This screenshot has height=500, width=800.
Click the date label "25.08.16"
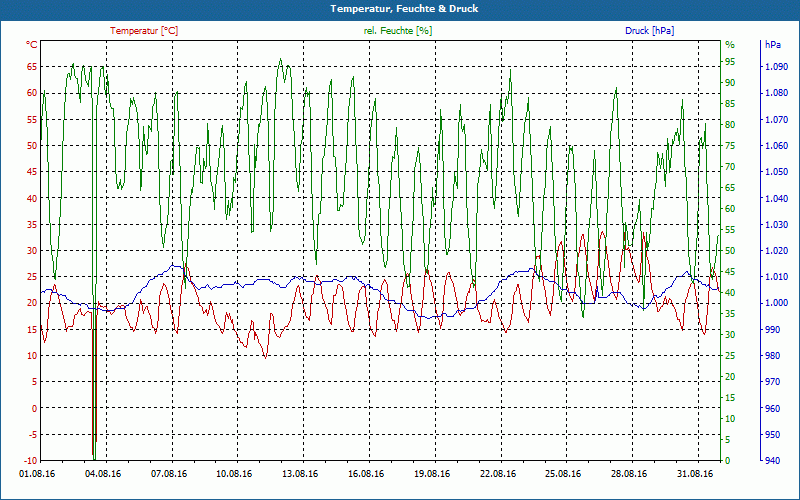(563, 474)
